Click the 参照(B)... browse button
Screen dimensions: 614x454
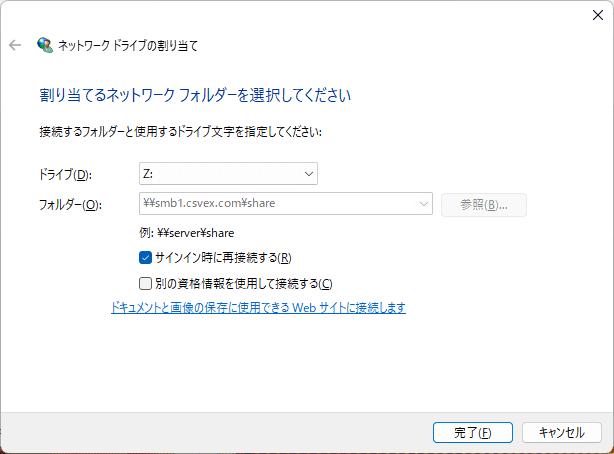tap(484, 205)
